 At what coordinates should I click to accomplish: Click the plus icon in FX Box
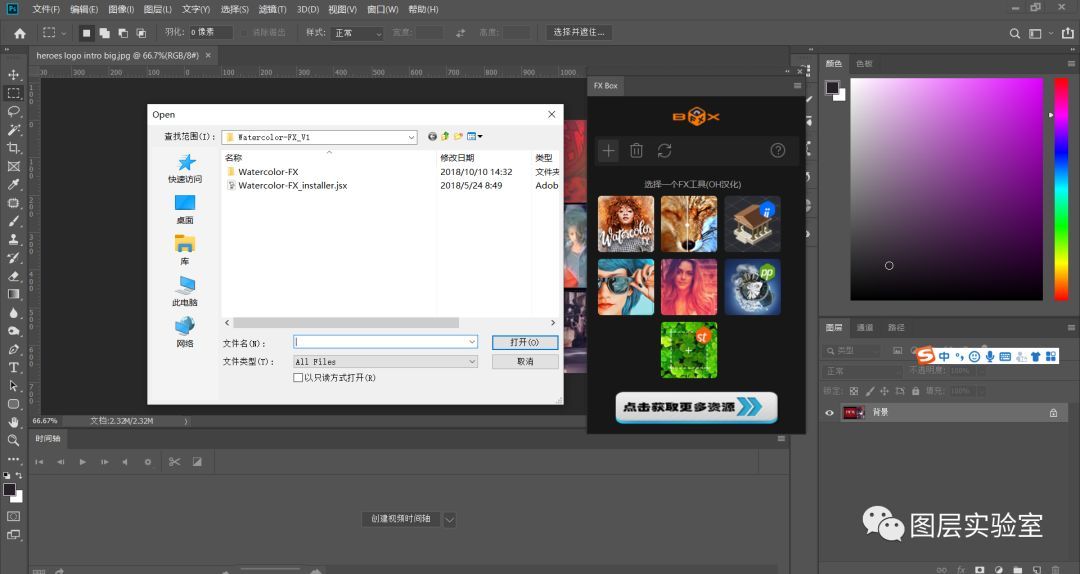point(608,151)
